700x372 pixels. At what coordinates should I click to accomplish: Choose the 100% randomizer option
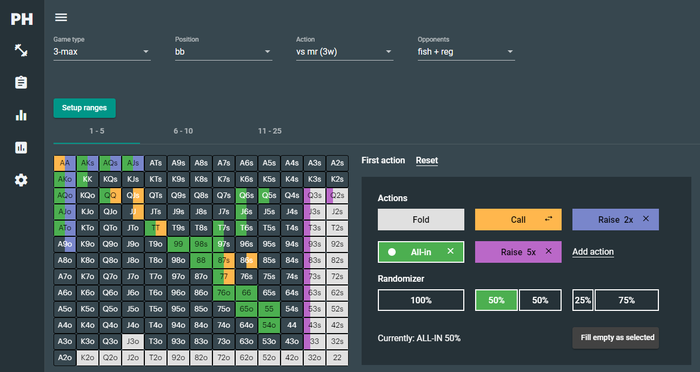[421, 300]
